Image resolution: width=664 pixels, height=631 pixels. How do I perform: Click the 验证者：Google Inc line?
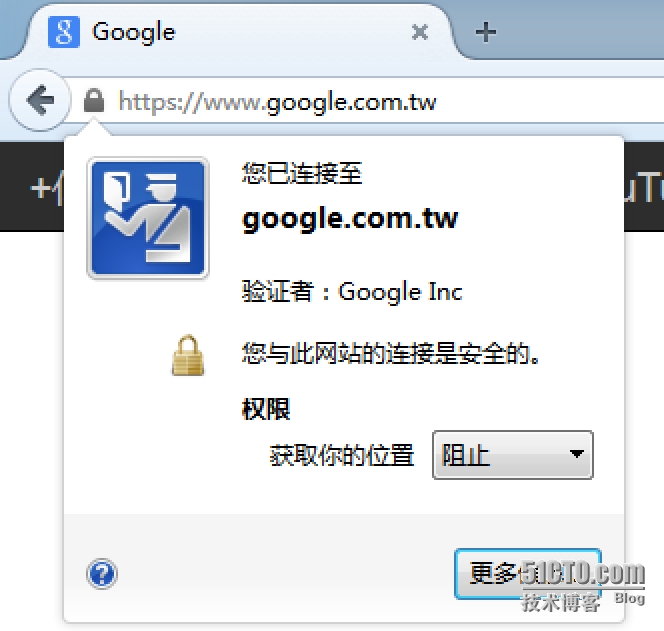point(352,291)
